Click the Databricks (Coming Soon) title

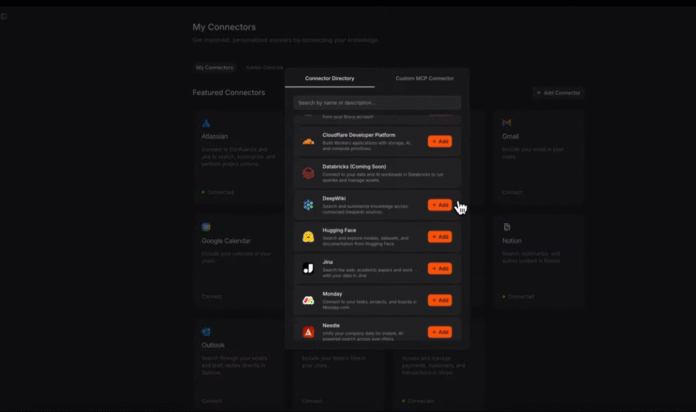354,166
